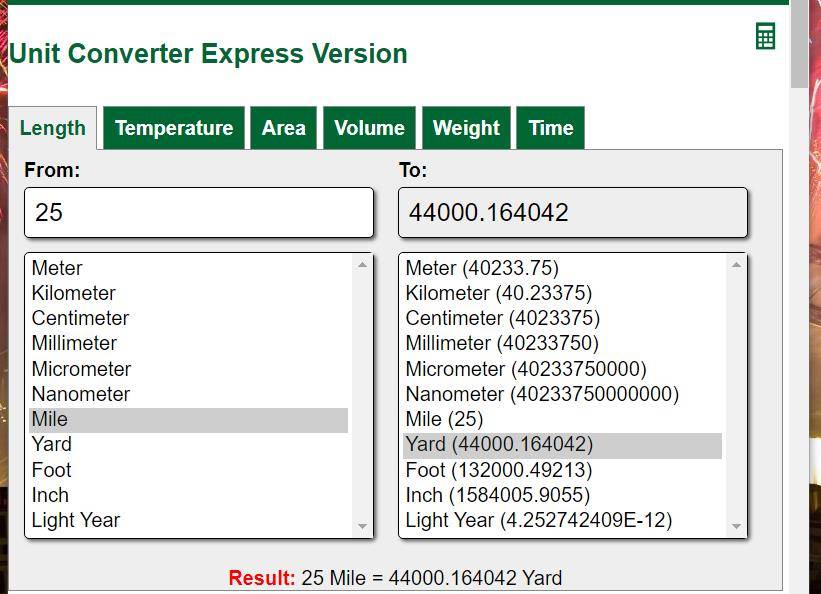
Task: Click the To list scroll down arrow
Action: (x=736, y=526)
